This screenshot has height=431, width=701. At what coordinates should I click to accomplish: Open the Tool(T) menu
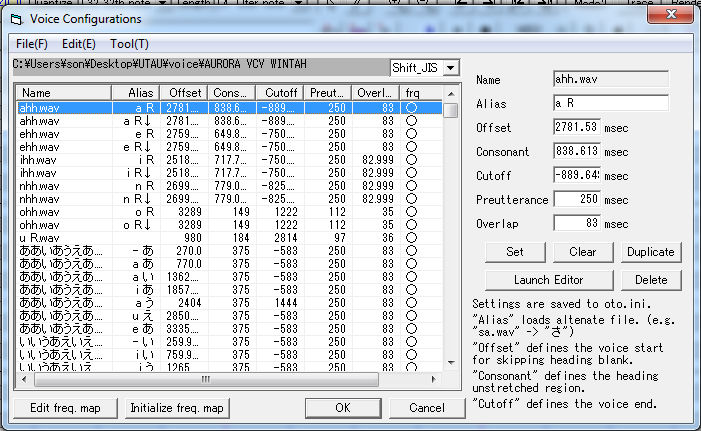129,44
